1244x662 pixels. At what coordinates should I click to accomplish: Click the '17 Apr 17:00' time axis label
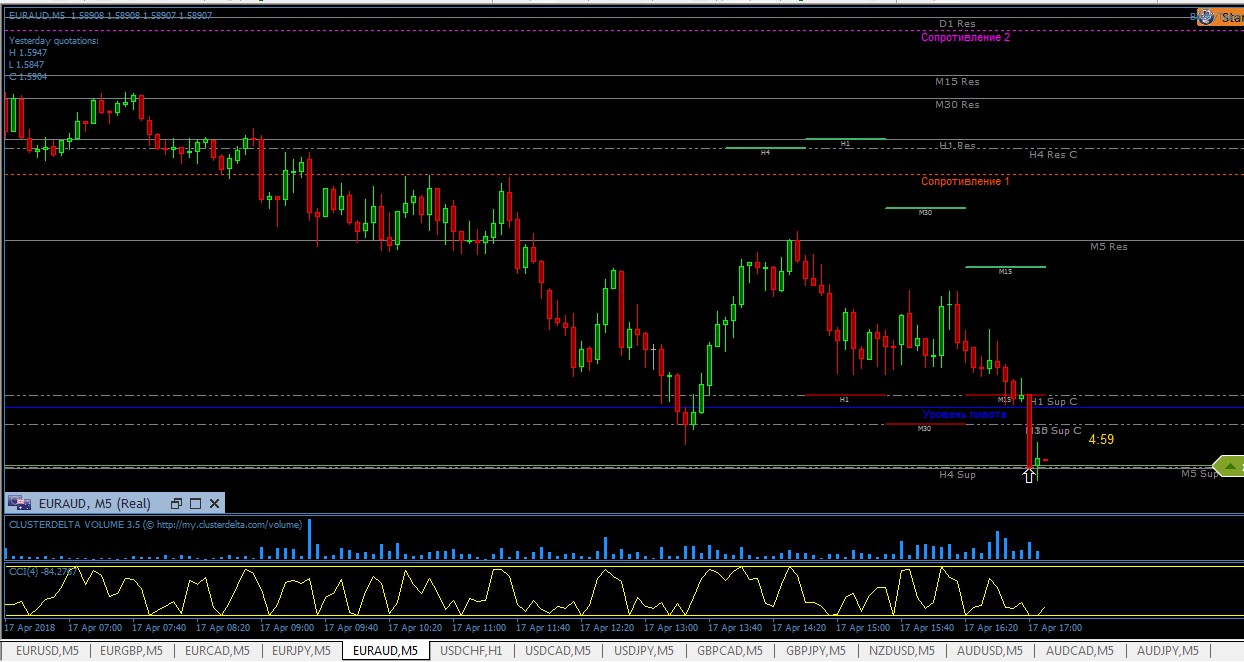tap(1055, 628)
